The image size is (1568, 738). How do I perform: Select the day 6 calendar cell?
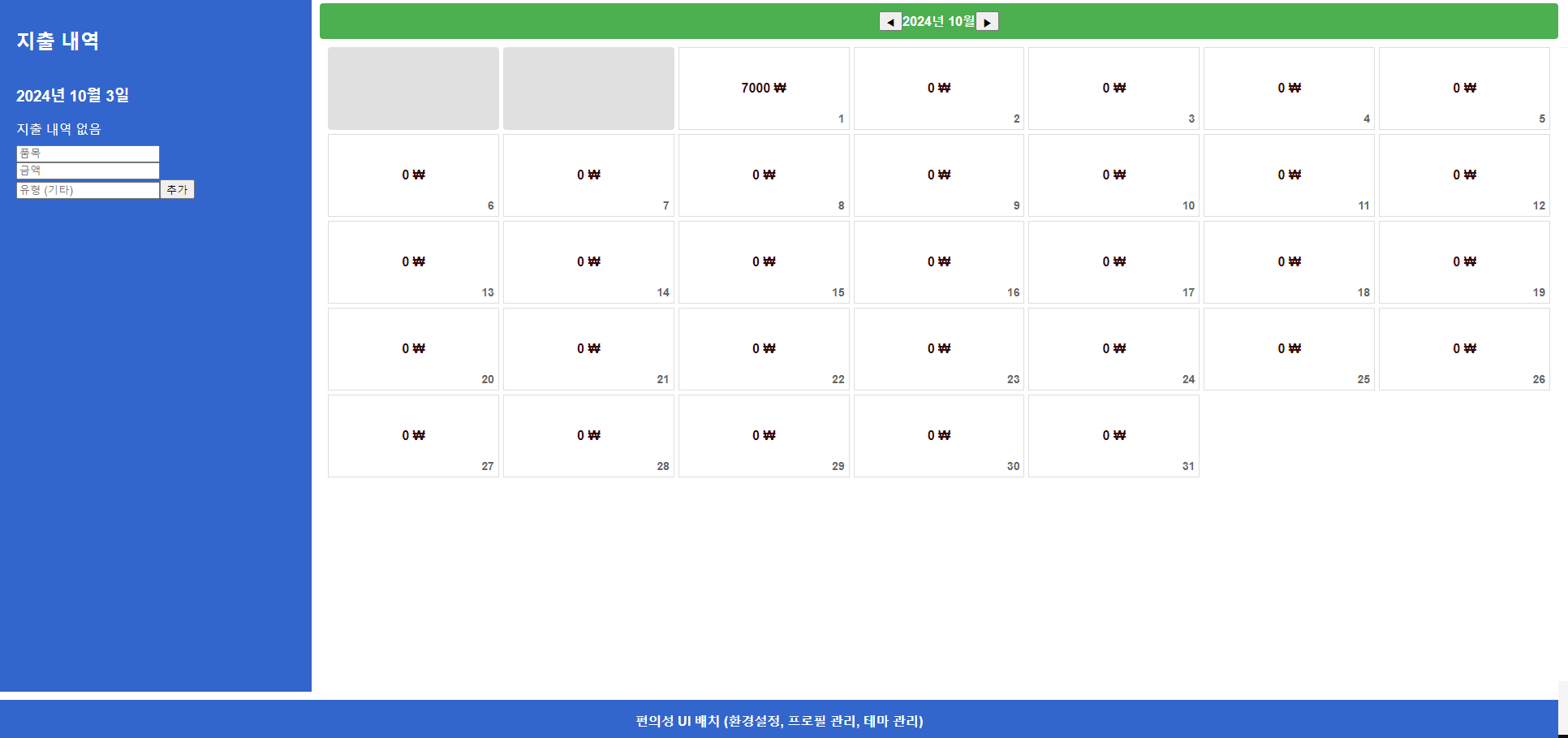(x=413, y=175)
